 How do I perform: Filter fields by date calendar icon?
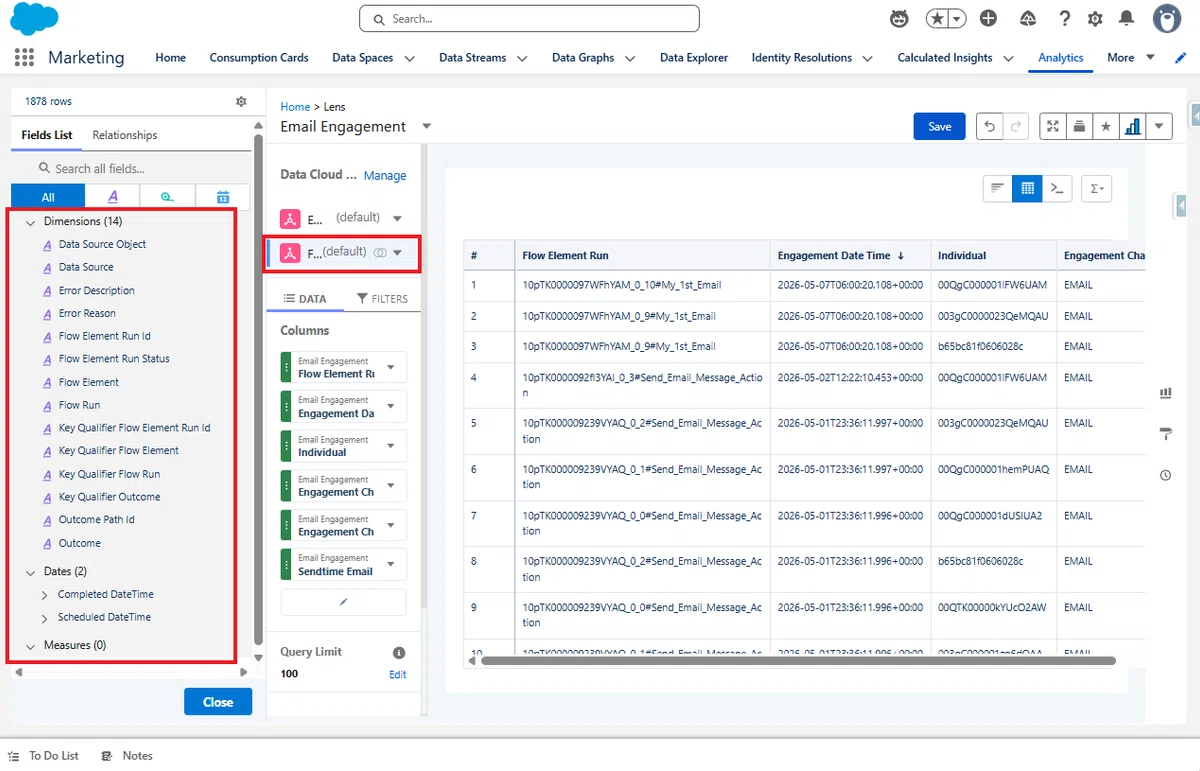pos(223,197)
